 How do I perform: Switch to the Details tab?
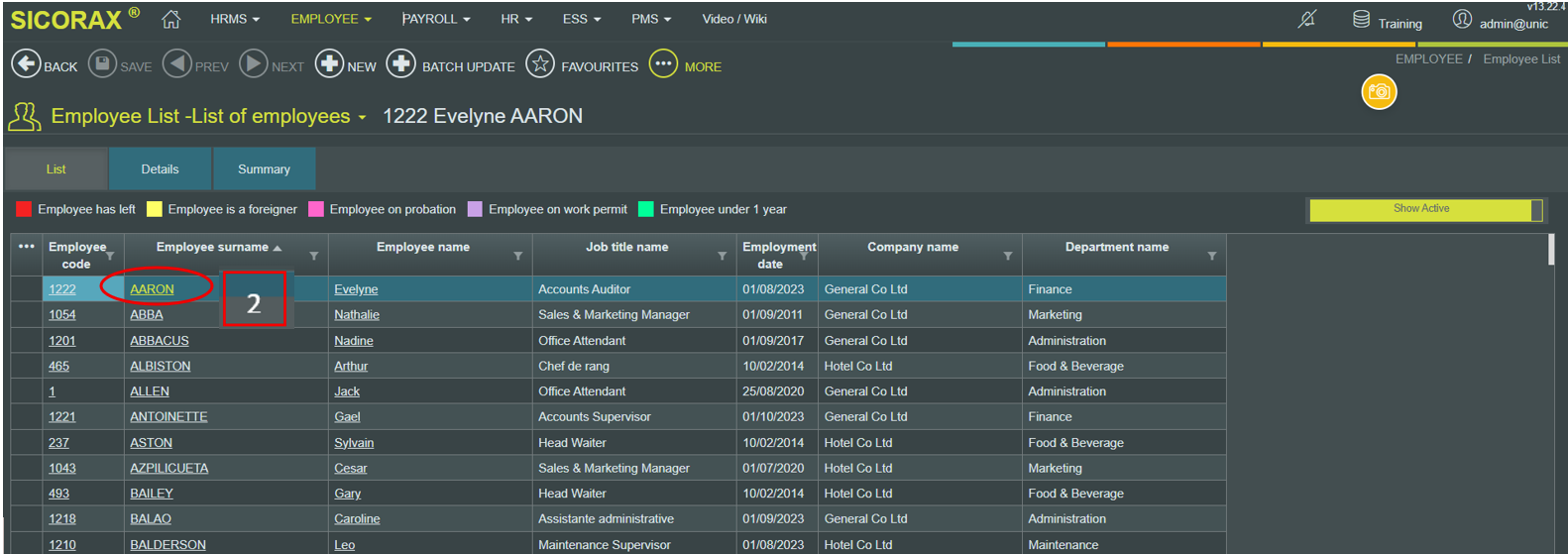click(x=160, y=169)
